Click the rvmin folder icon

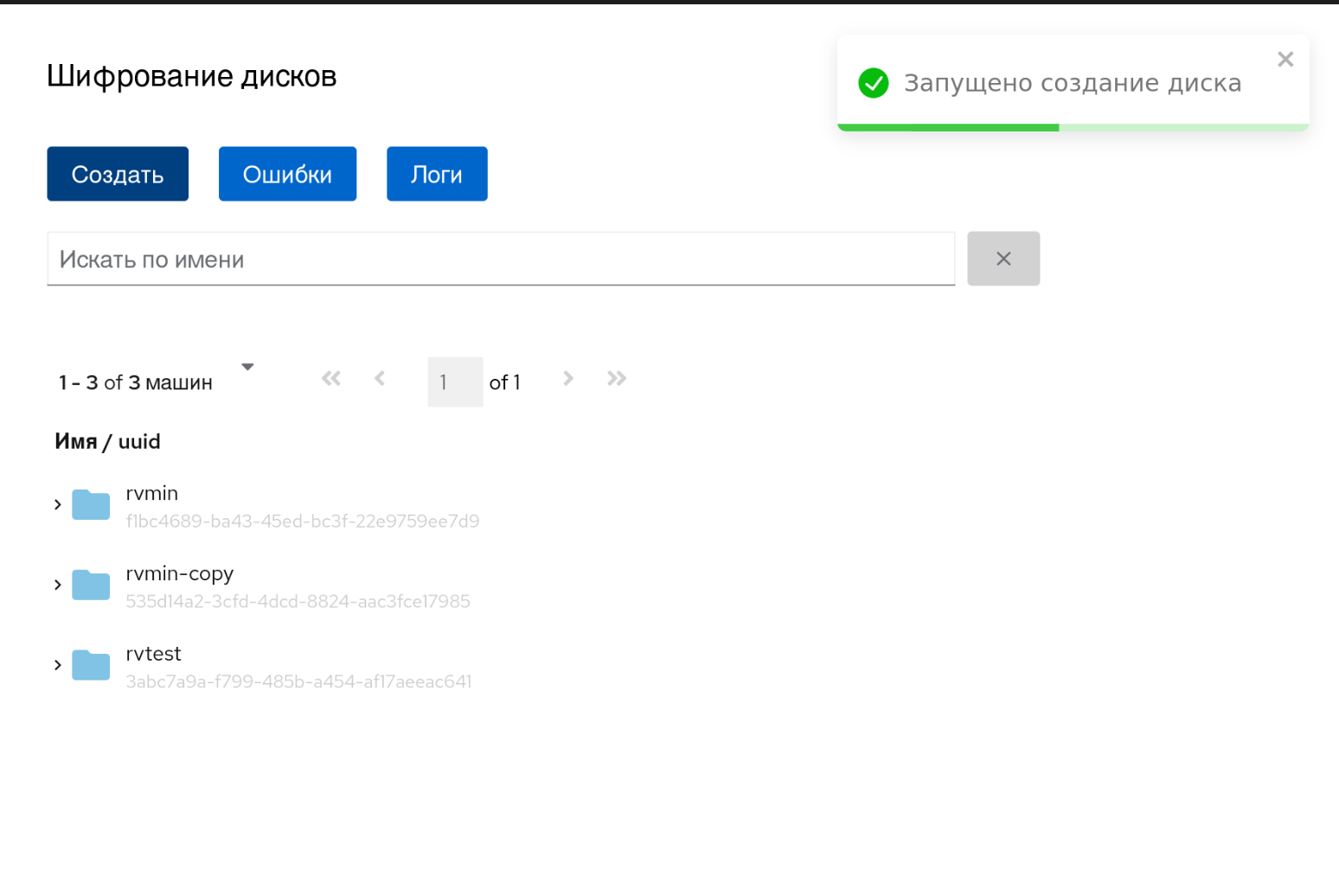(x=91, y=504)
